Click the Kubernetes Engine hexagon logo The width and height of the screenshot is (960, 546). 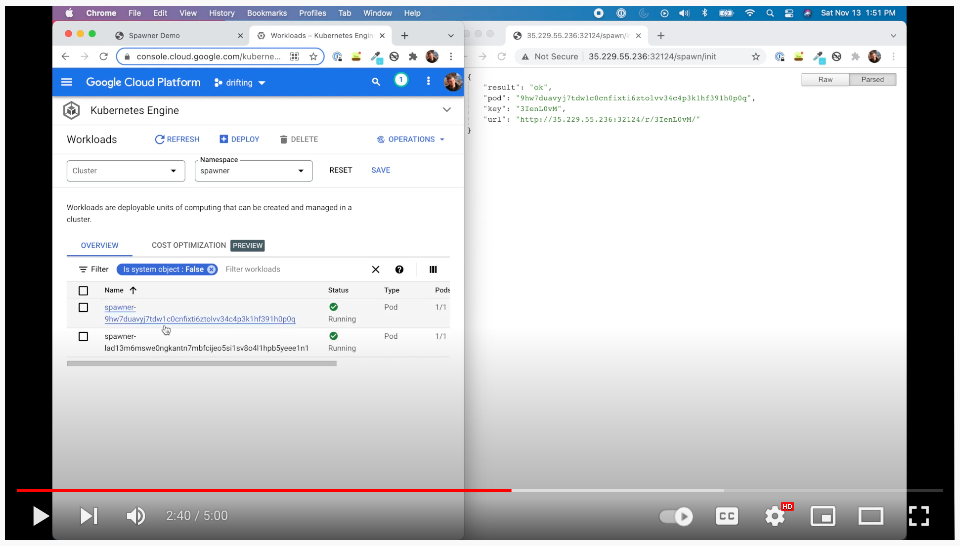point(72,110)
